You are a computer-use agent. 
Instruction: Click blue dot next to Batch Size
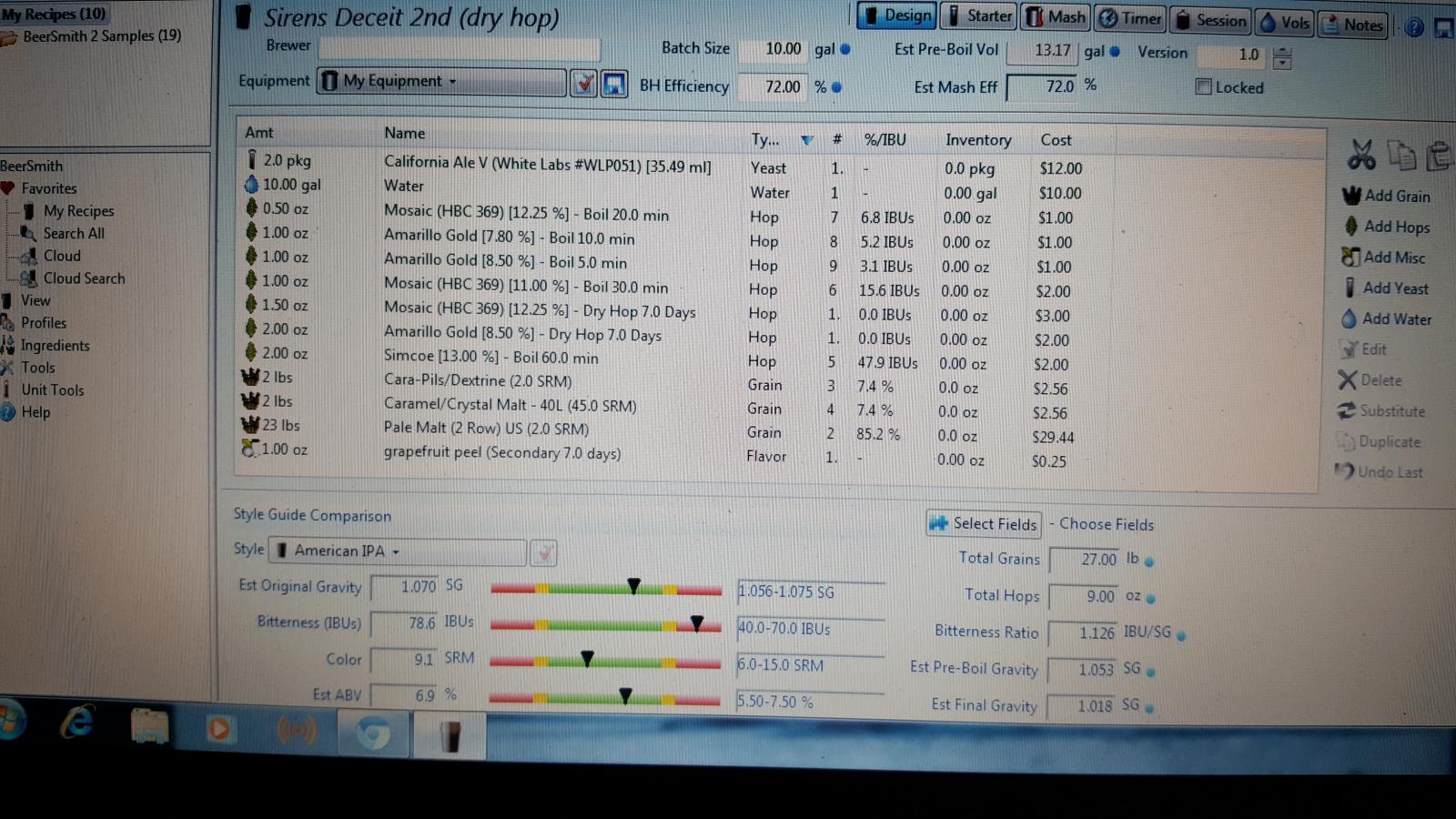tap(845, 49)
